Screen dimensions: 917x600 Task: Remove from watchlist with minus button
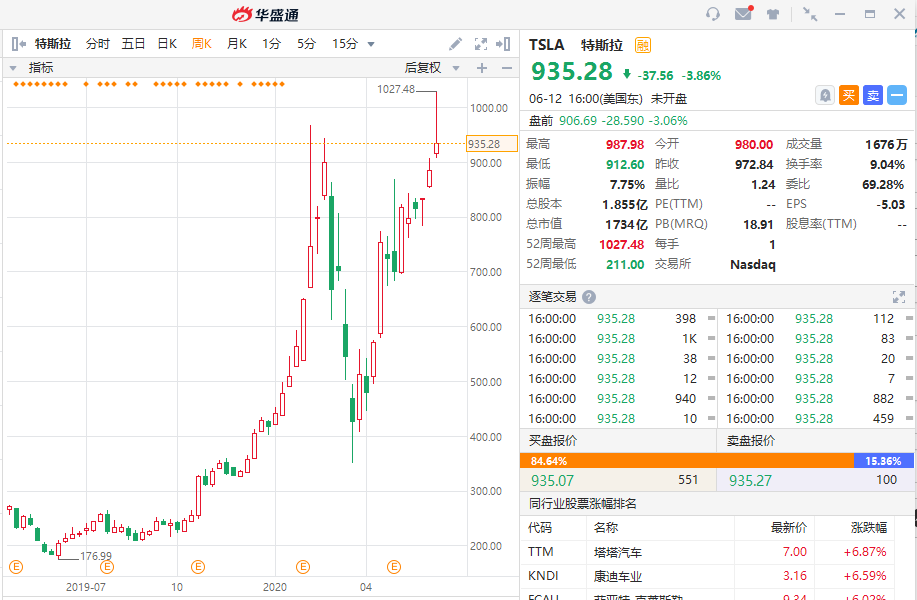(897, 95)
